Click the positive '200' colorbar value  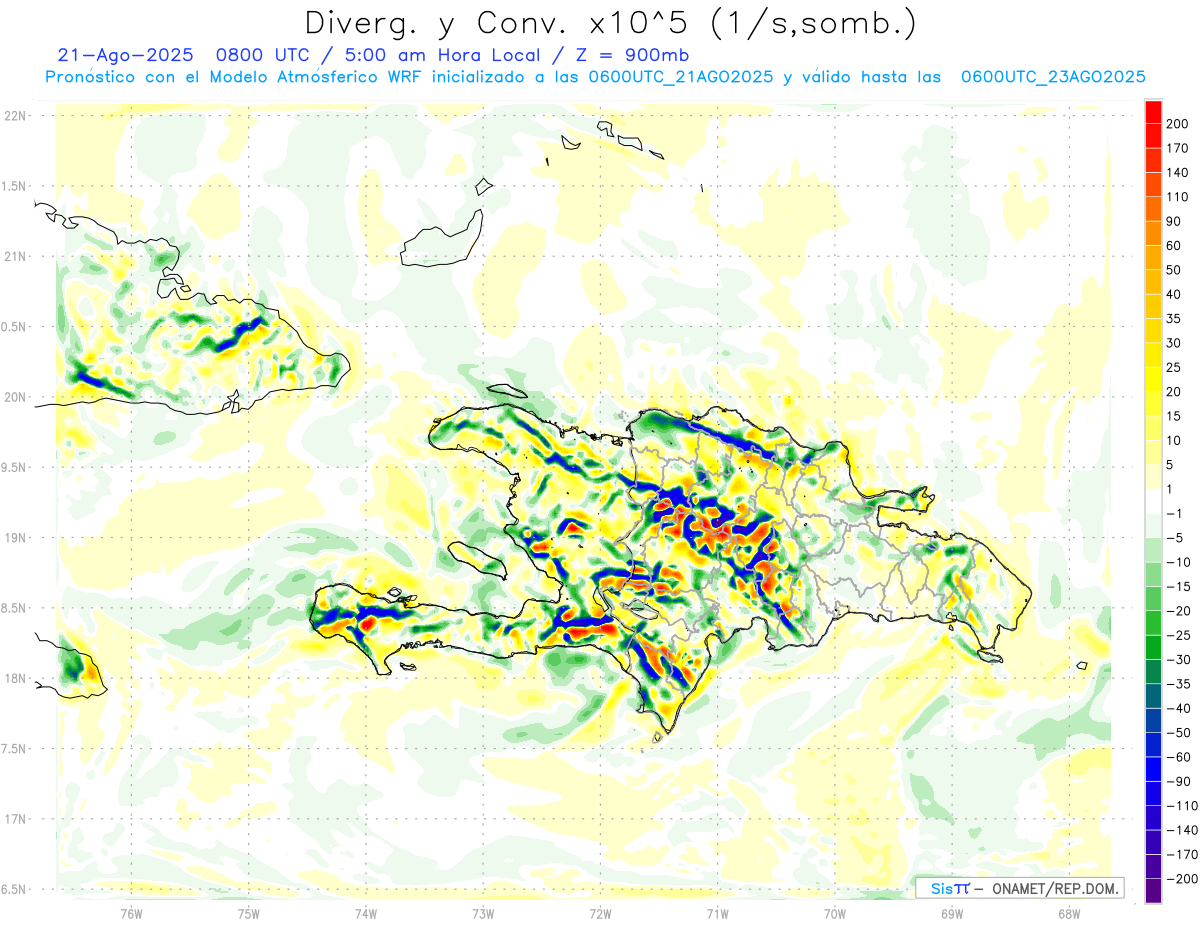click(x=1178, y=124)
